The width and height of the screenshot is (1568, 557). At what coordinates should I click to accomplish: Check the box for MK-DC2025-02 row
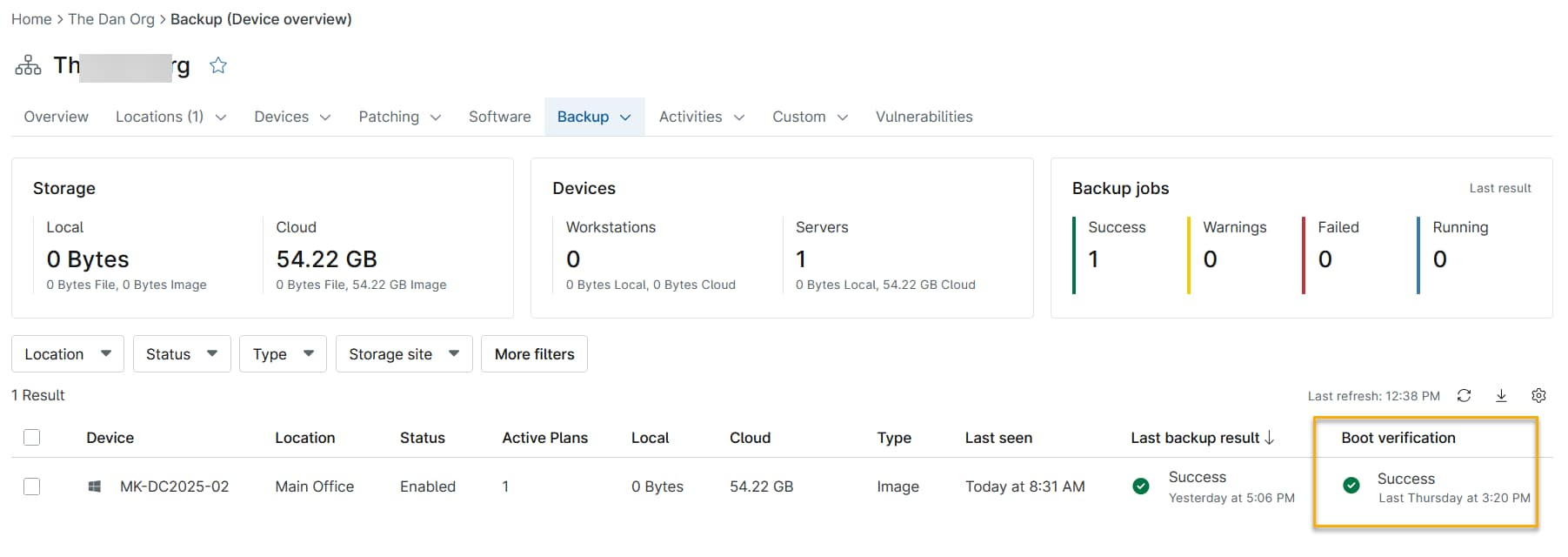tap(32, 487)
